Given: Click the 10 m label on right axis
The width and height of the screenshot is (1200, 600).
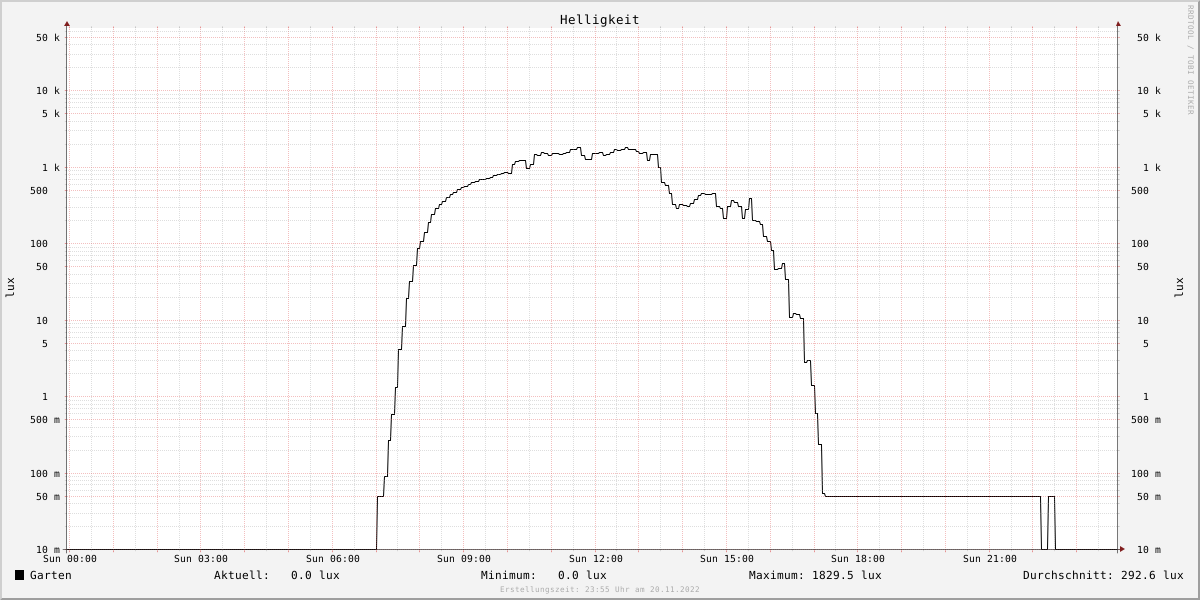Looking at the screenshot, I should (1149, 550).
